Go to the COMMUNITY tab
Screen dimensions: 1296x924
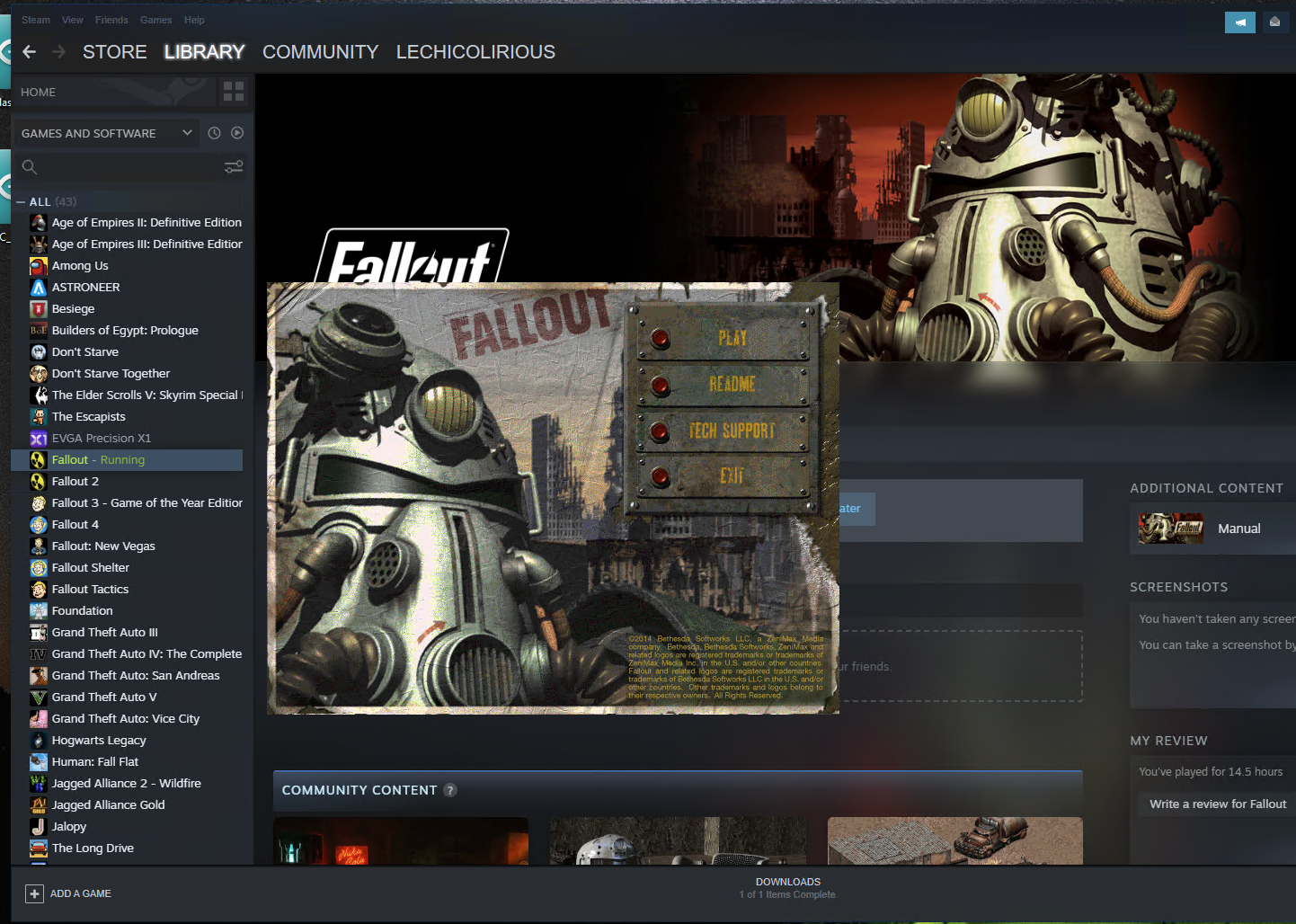click(321, 52)
